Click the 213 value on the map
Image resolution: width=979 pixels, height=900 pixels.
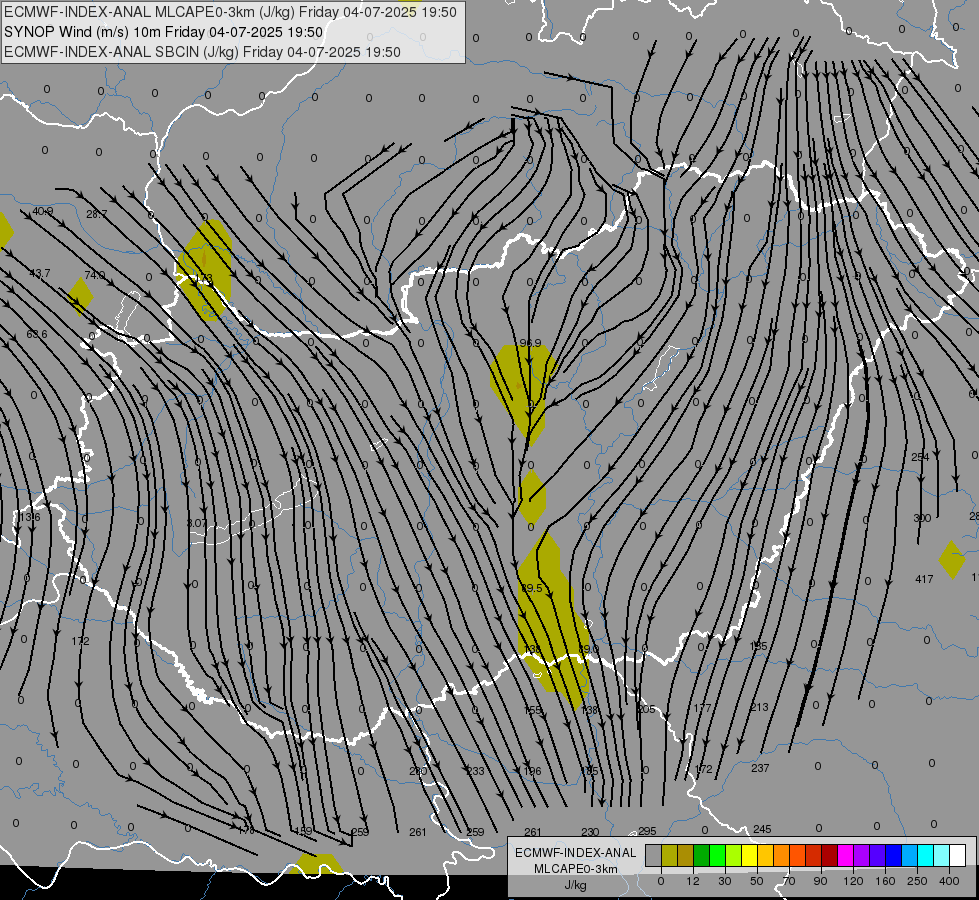click(759, 707)
